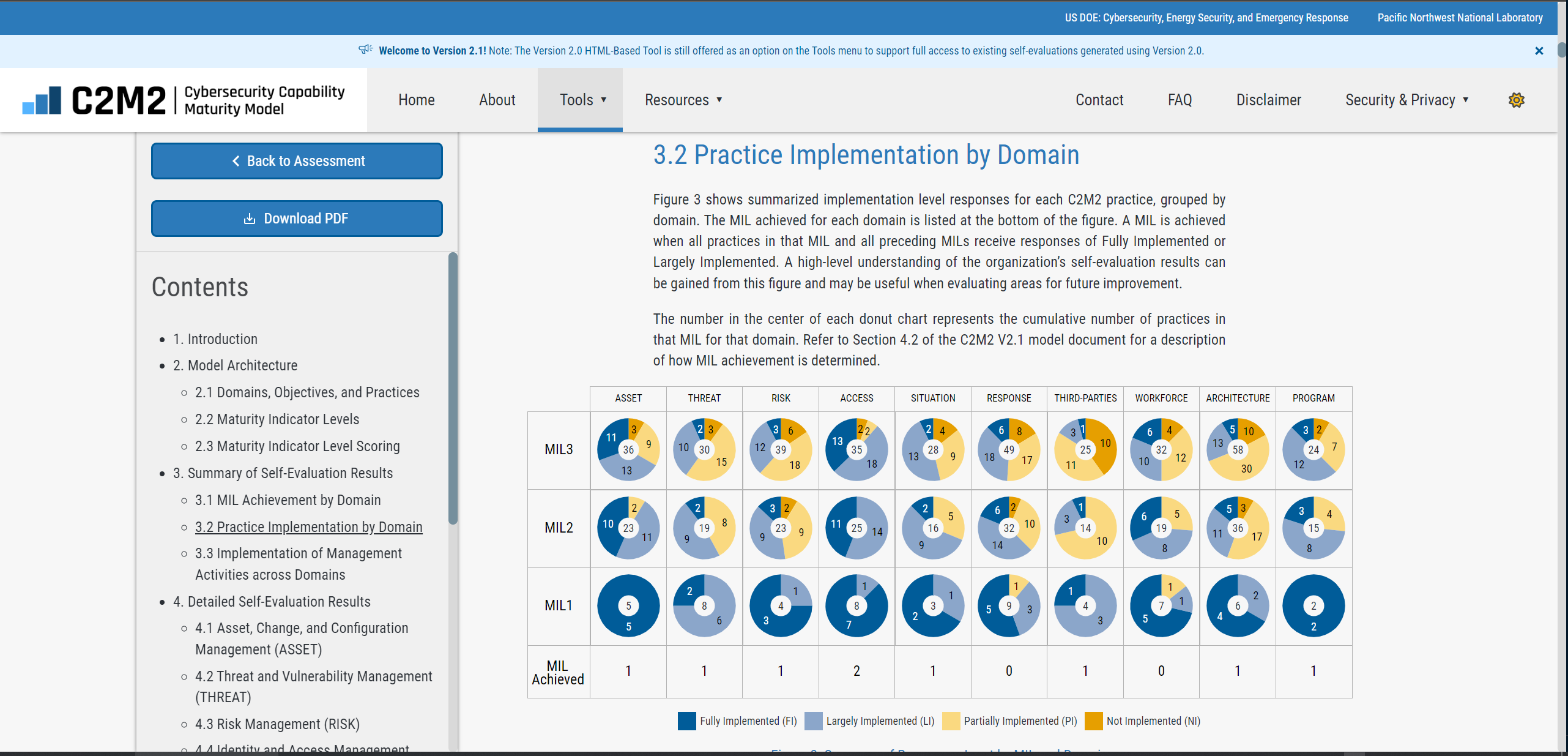This screenshot has width=1568, height=756.
Task: Click the Back to Assessment button
Action: pyautogui.click(x=297, y=161)
